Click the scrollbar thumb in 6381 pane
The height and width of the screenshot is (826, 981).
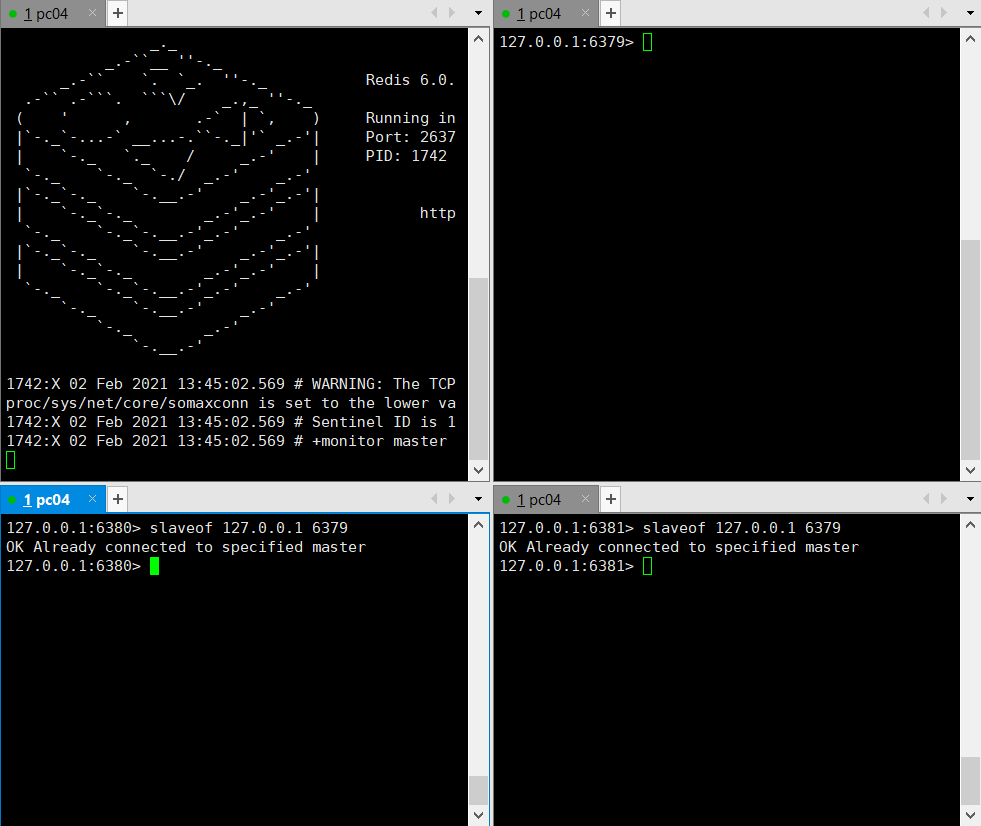pyautogui.click(x=970, y=781)
